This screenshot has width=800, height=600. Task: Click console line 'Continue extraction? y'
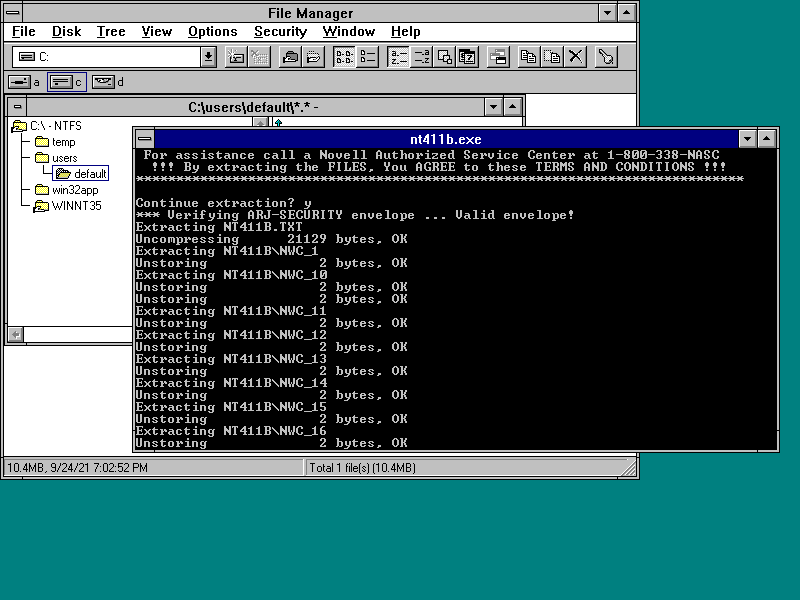pyautogui.click(x=223, y=203)
